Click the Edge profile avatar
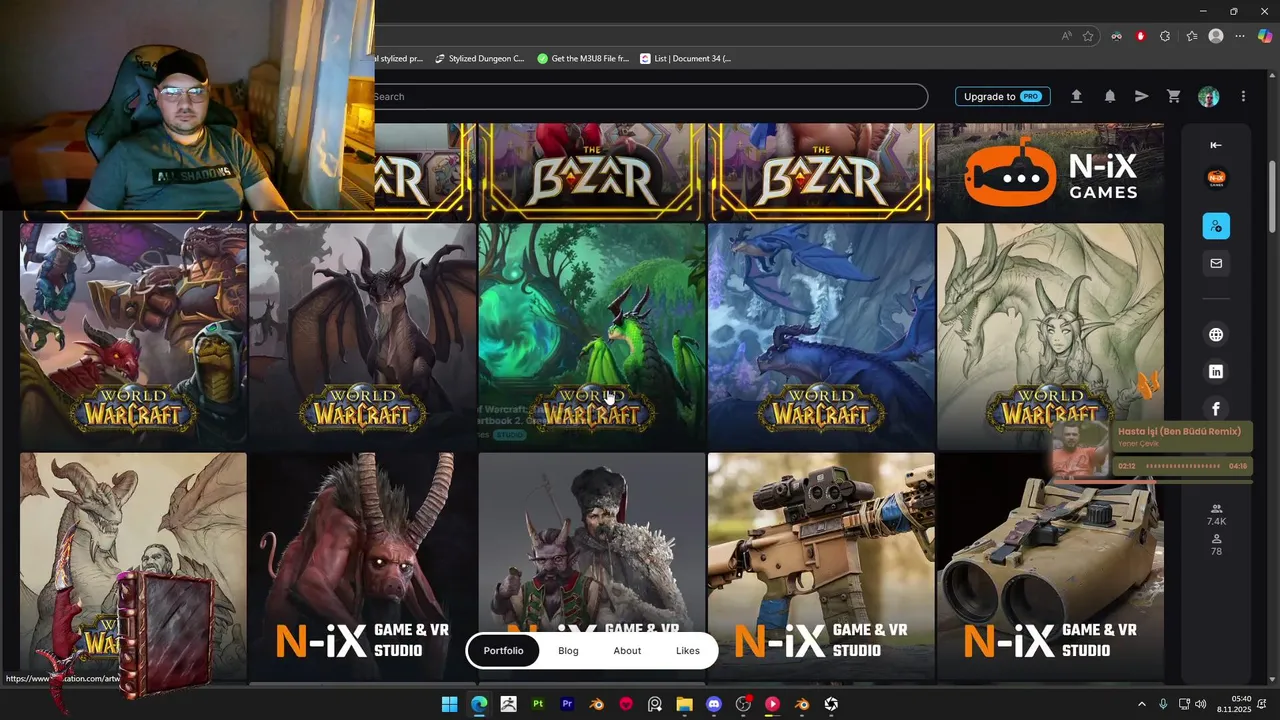Viewport: 1280px width, 720px height. pyautogui.click(x=1216, y=36)
